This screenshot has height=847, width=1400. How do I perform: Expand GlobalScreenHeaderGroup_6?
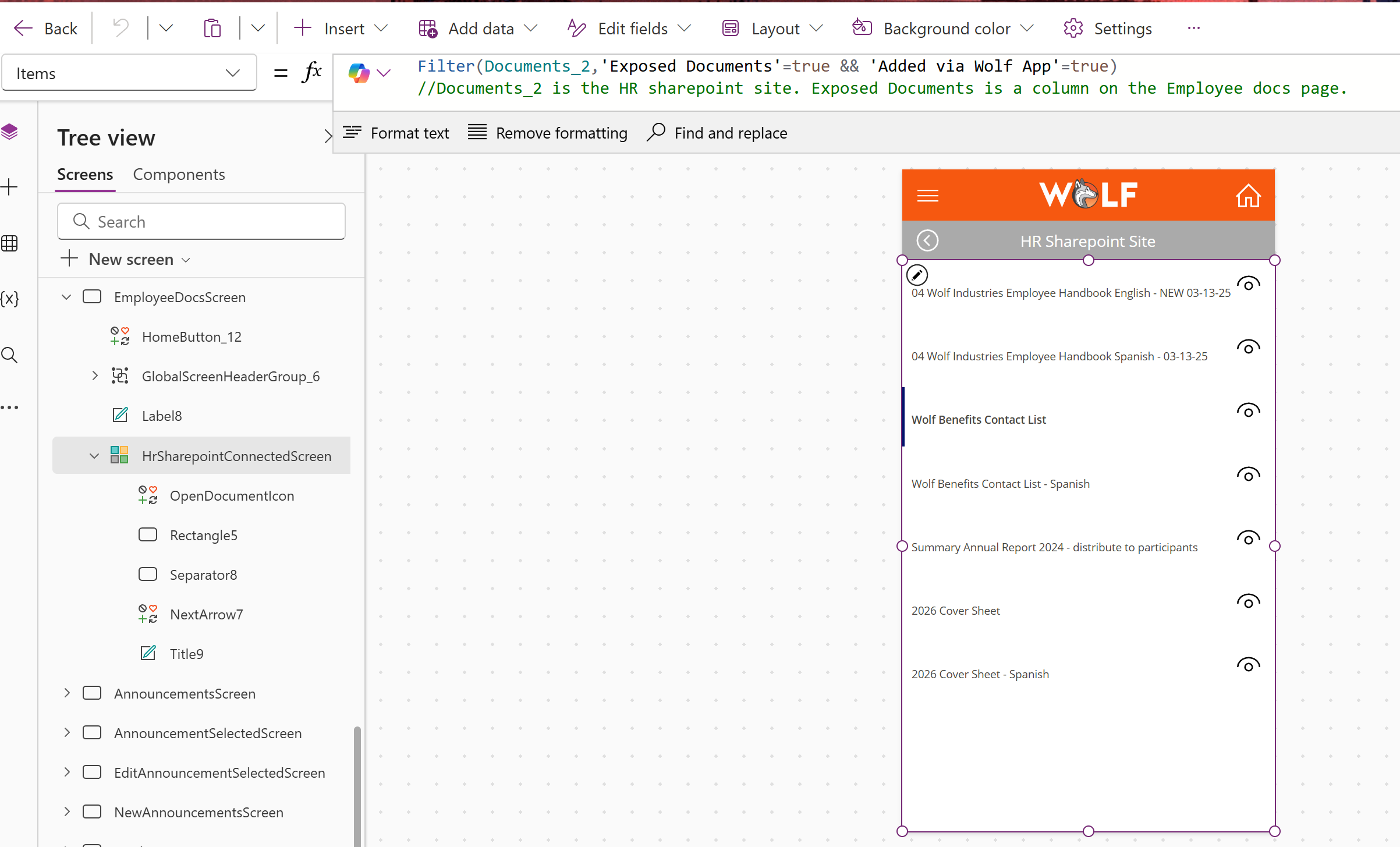[x=95, y=376]
